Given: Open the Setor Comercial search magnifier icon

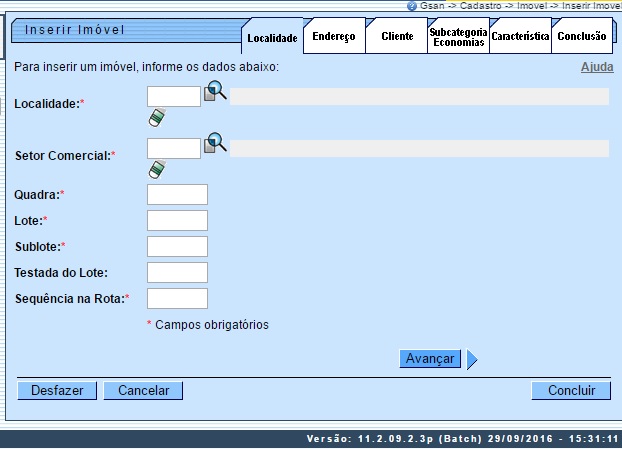Looking at the screenshot, I should 216,145.
